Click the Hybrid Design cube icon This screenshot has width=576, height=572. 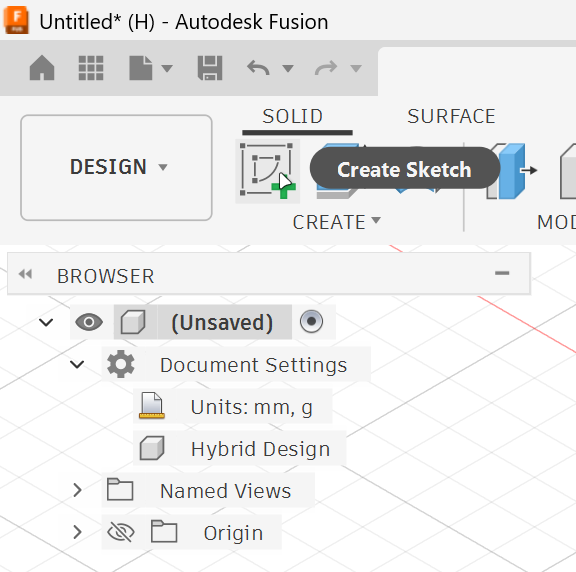(x=152, y=448)
